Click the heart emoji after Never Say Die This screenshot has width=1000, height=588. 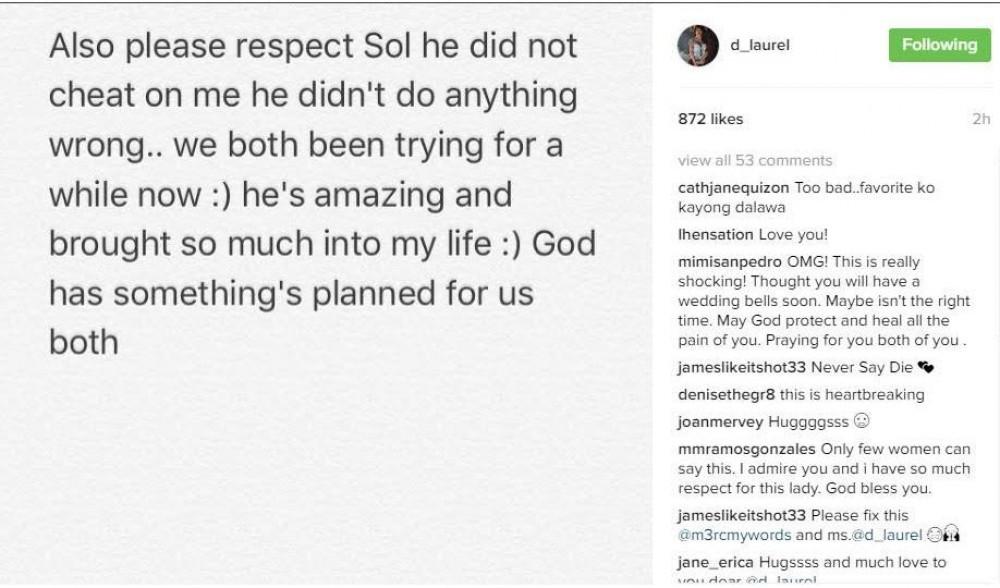[925, 367]
